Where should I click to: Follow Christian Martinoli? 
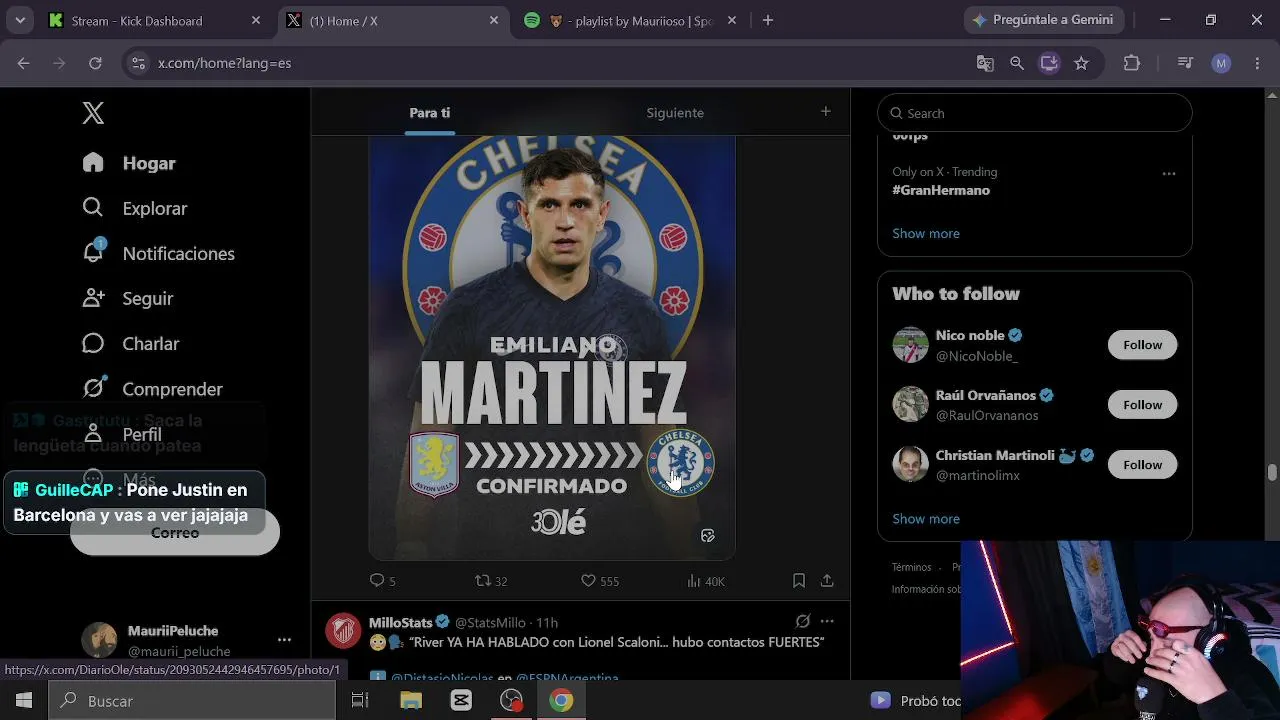(x=1142, y=465)
